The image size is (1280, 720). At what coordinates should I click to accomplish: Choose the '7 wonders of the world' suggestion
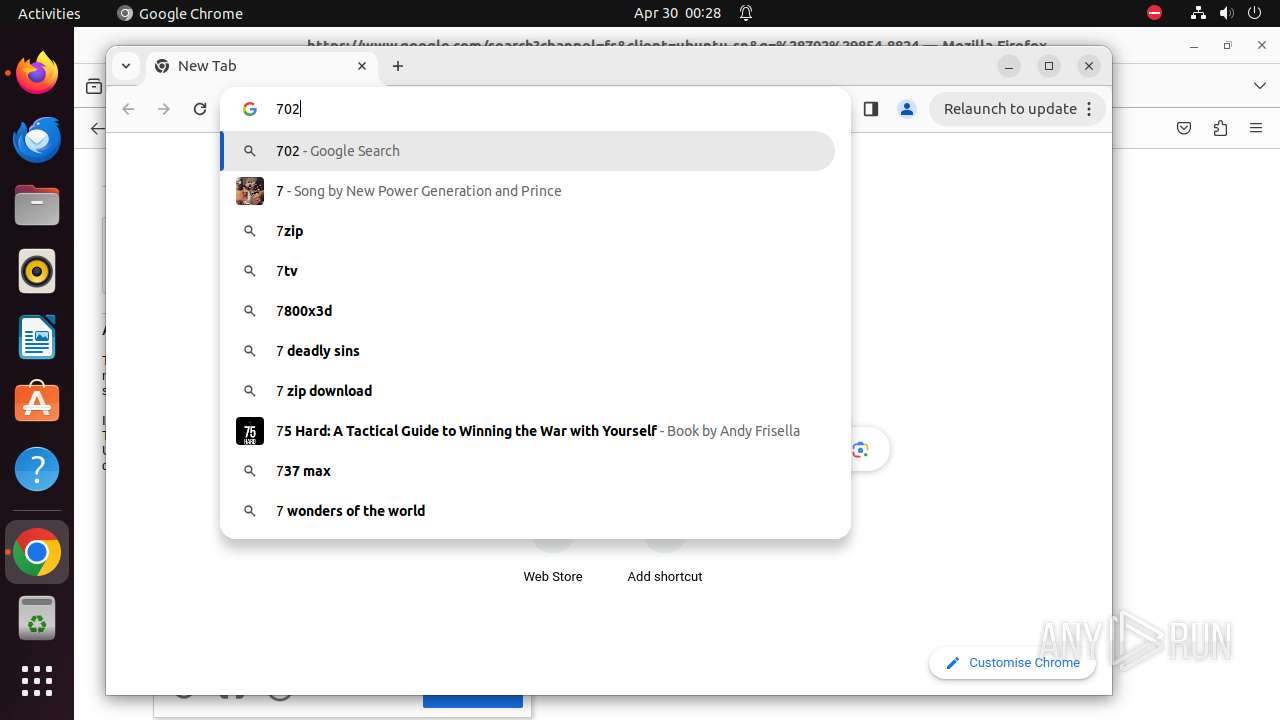tap(528, 511)
